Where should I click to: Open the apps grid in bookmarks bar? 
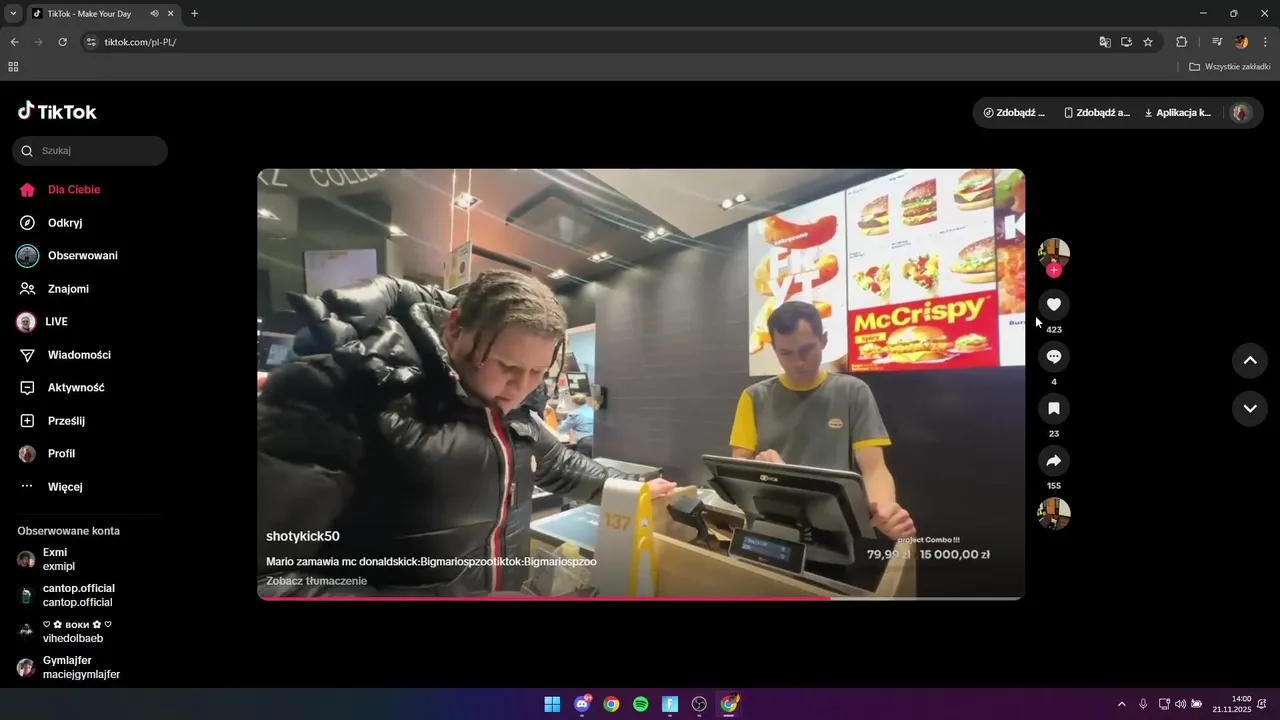pos(13,67)
